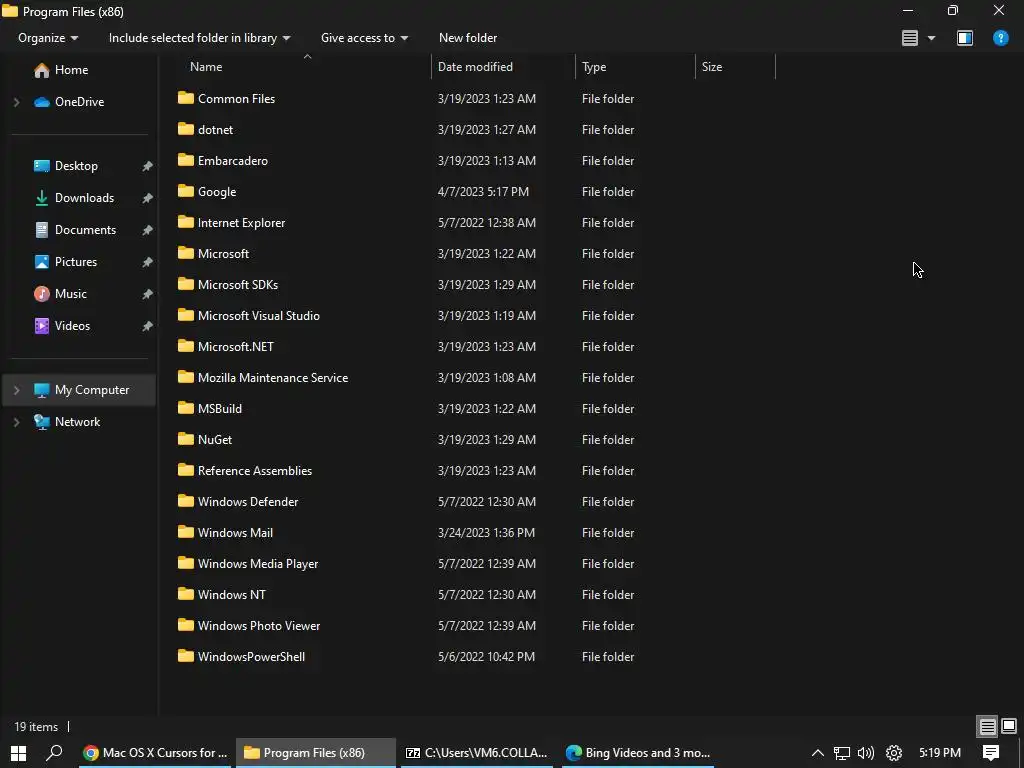
Task: Click the Embarcadero folder icon
Action: (x=185, y=160)
